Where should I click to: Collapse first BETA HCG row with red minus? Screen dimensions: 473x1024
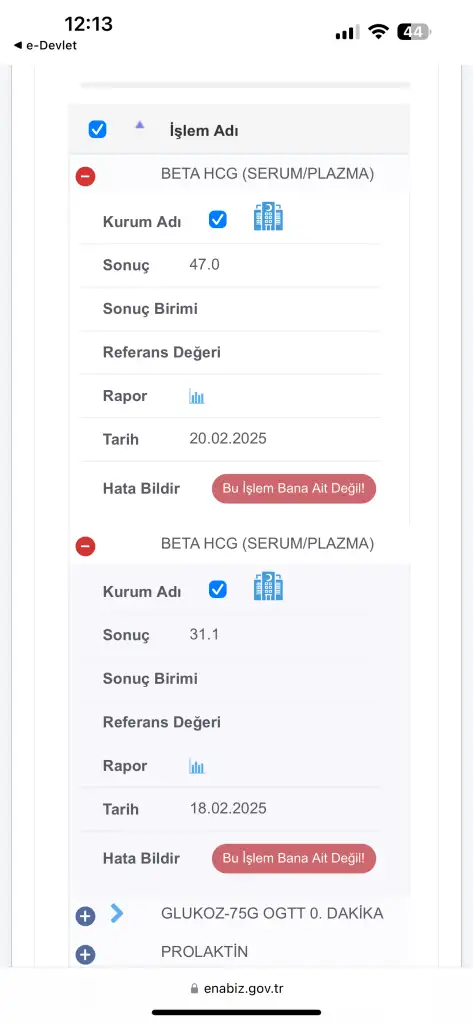coord(86,176)
